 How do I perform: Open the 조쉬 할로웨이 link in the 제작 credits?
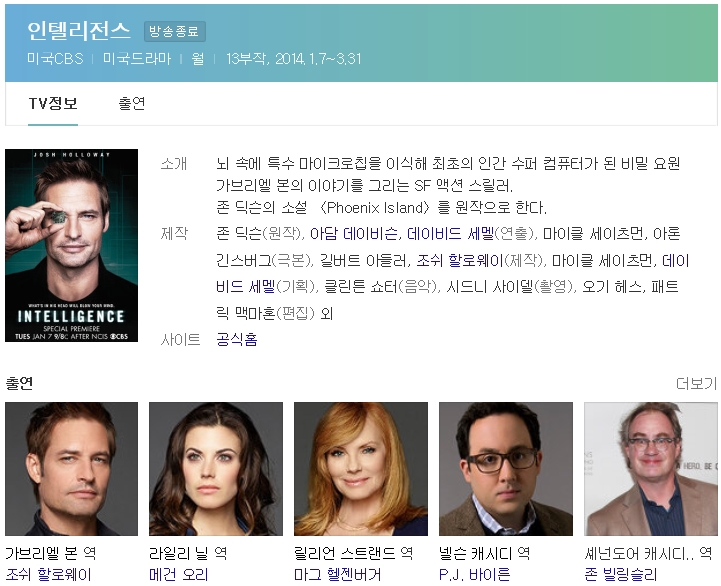(x=460, y=260)
